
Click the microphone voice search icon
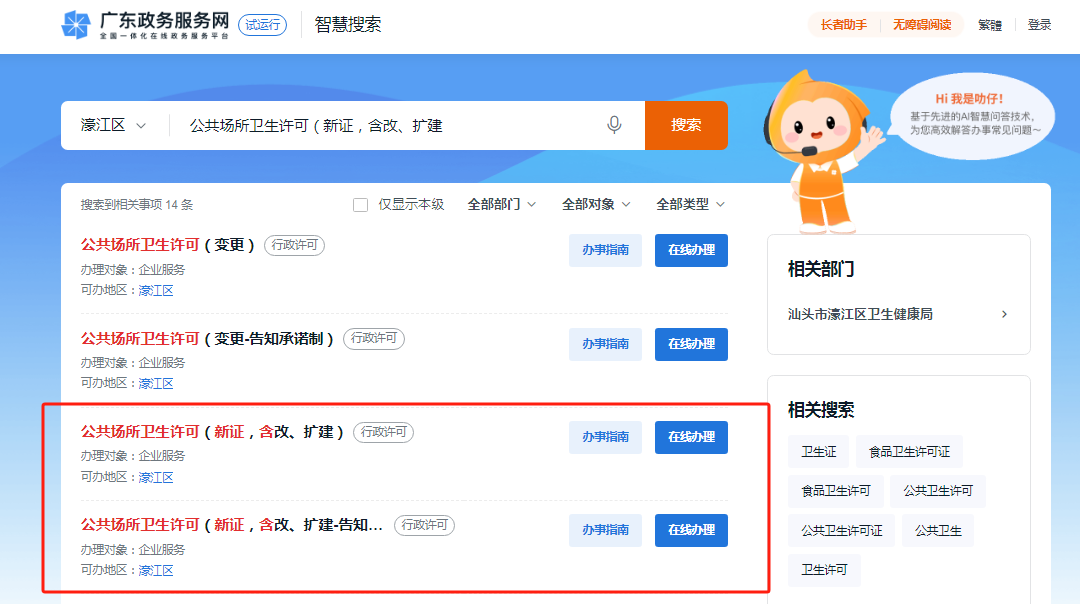point(614,125)
